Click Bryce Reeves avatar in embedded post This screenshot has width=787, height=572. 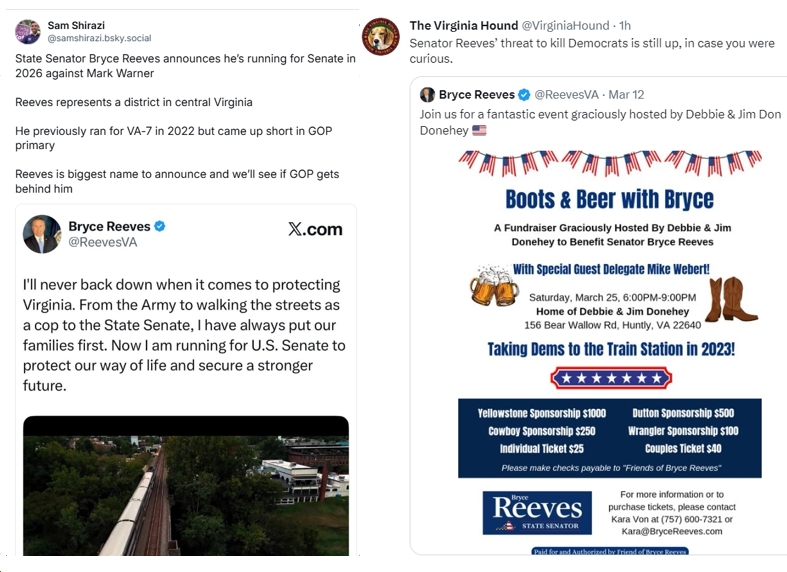[42, 234]
